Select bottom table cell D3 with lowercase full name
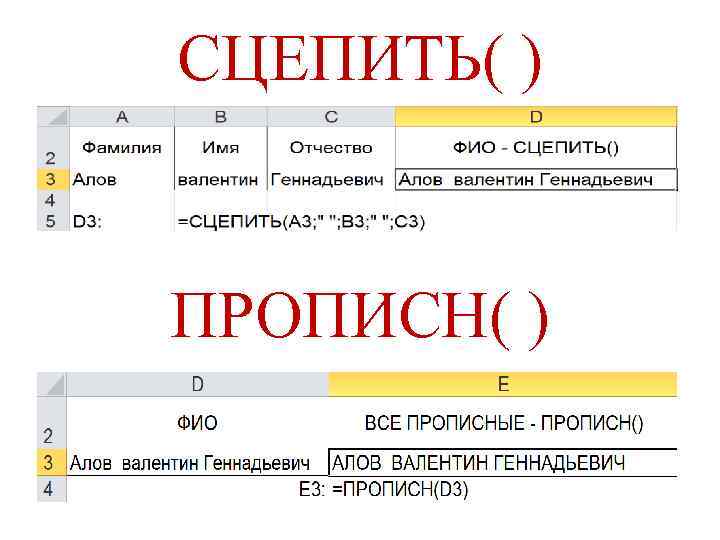This screenshot has width=720, height=540. click(x=197, y=462)
